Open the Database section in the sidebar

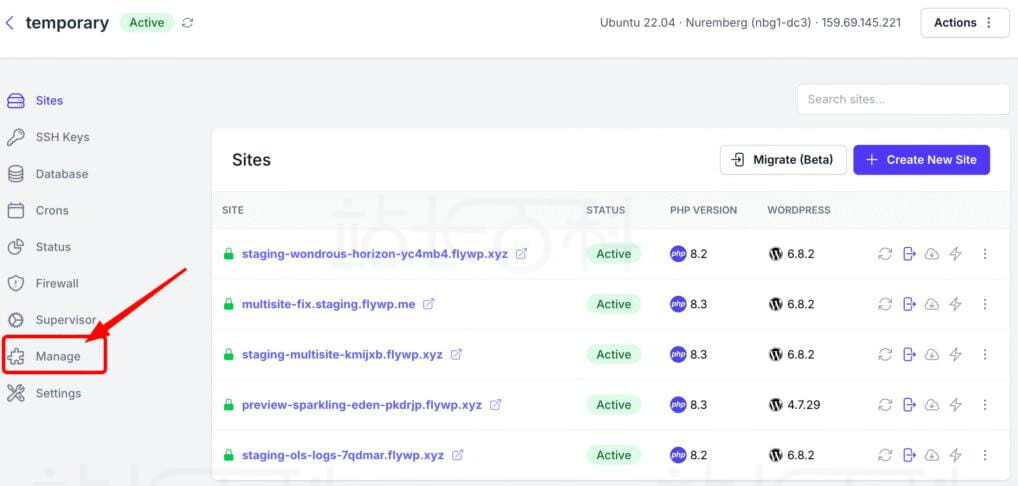61,174
